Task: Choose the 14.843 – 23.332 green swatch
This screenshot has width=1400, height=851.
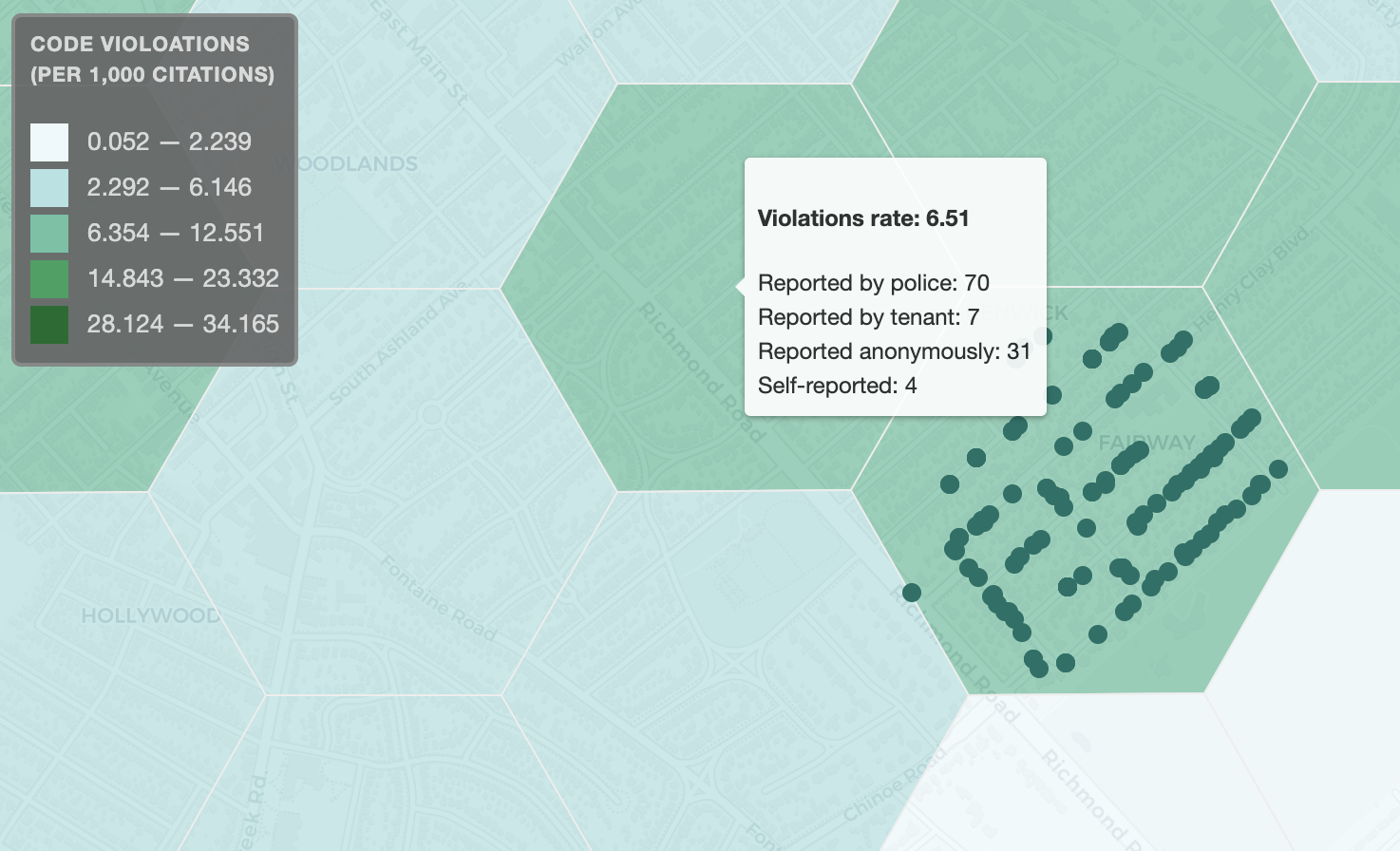Action: 49,279
